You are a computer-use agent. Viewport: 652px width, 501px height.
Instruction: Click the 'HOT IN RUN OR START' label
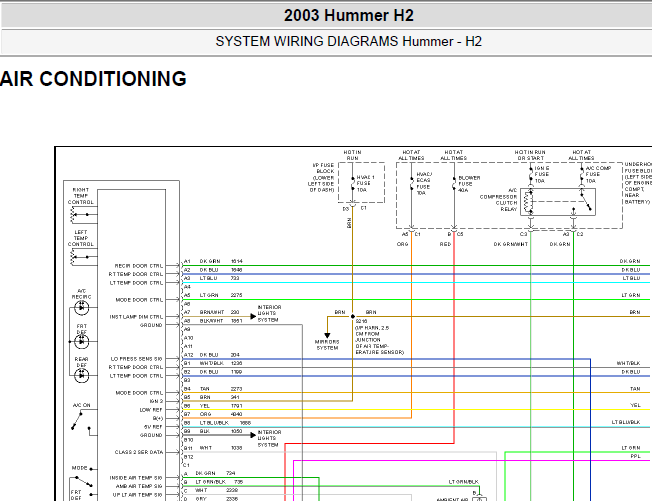530,155
